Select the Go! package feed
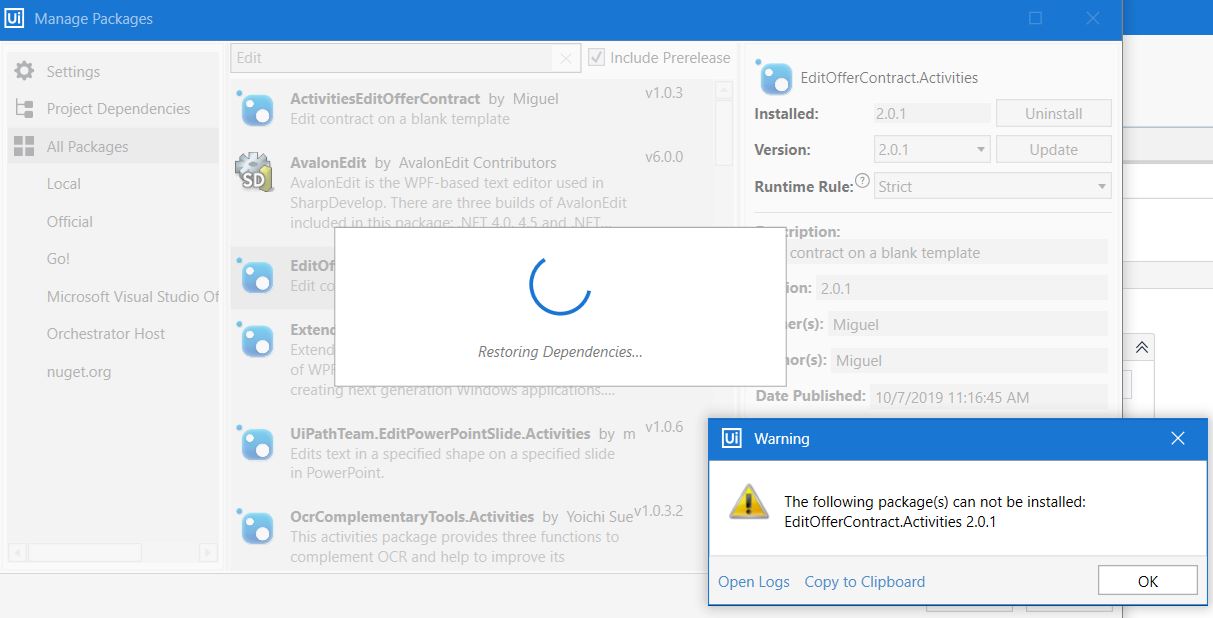This screenshot has width=1213, height=618. tap(58, 259)
